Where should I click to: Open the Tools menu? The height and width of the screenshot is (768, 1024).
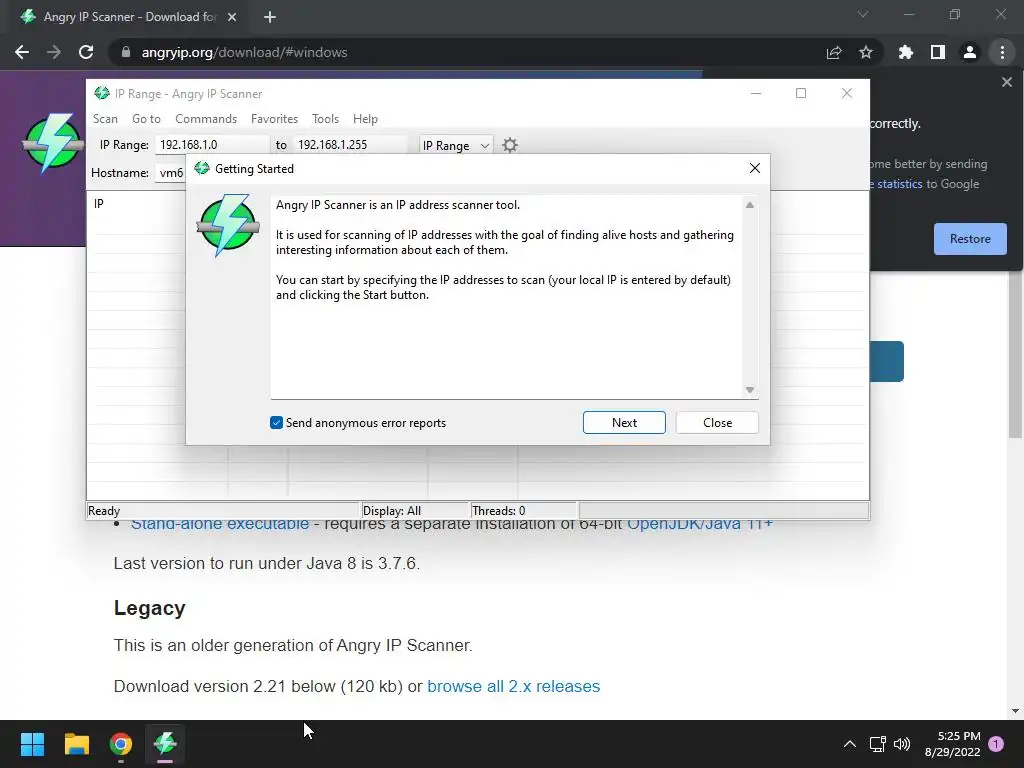point(325,119)
